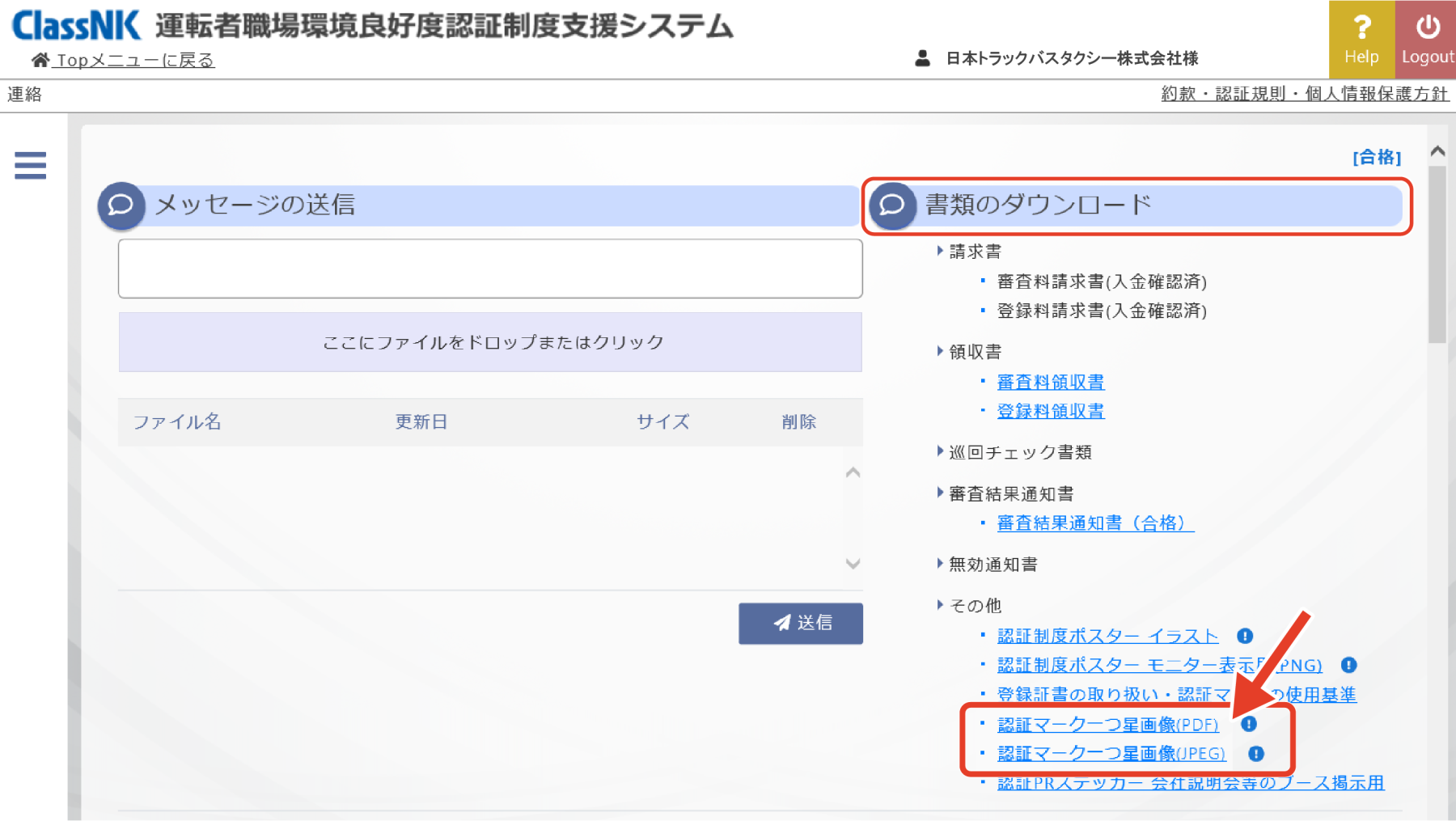Expand the 巡回チェック書類 section

[940, 451]
